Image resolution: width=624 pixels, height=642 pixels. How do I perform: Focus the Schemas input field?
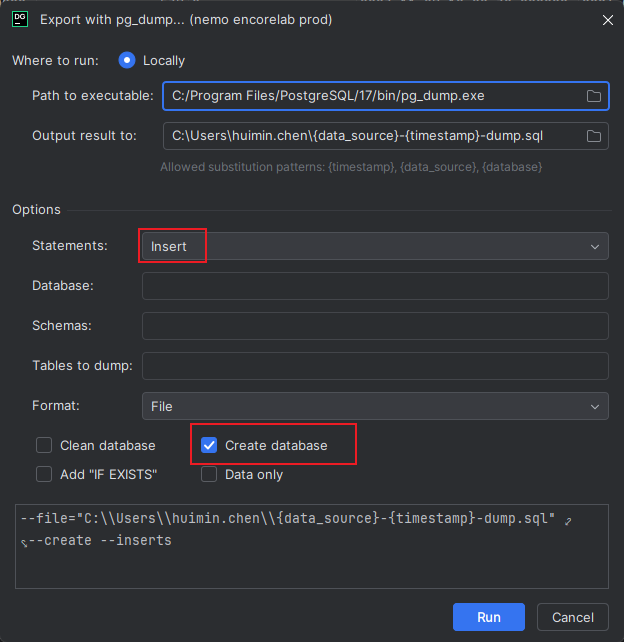click(375, 326)
